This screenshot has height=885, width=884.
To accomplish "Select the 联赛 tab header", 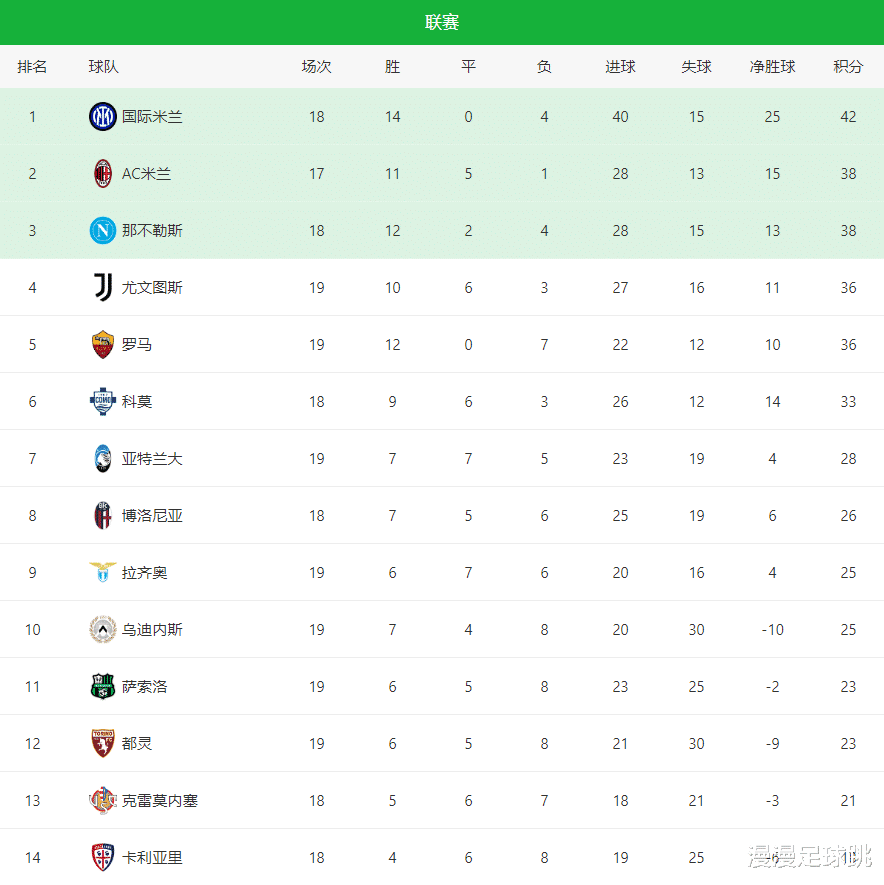I will tap(442, 22).
